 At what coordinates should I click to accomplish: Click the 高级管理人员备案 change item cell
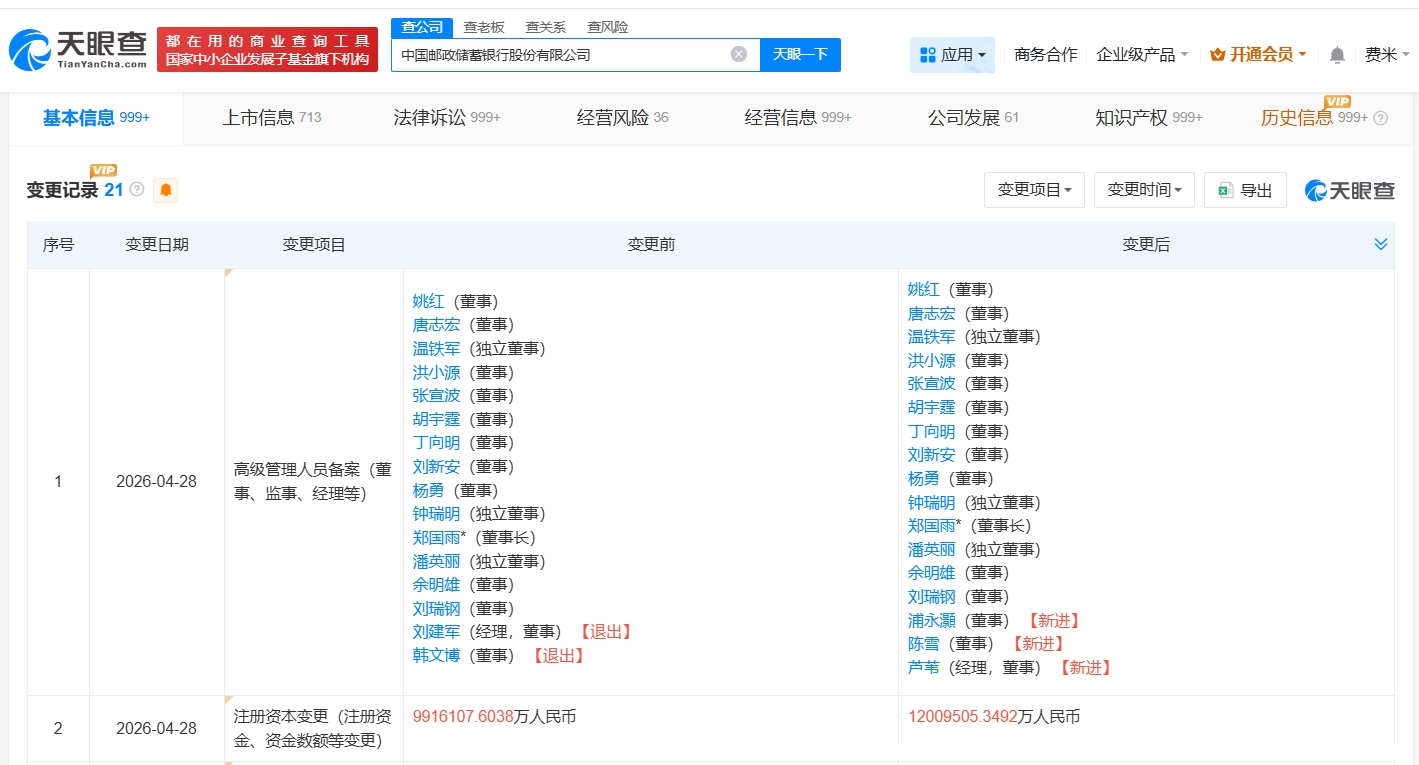pos(313,481)
